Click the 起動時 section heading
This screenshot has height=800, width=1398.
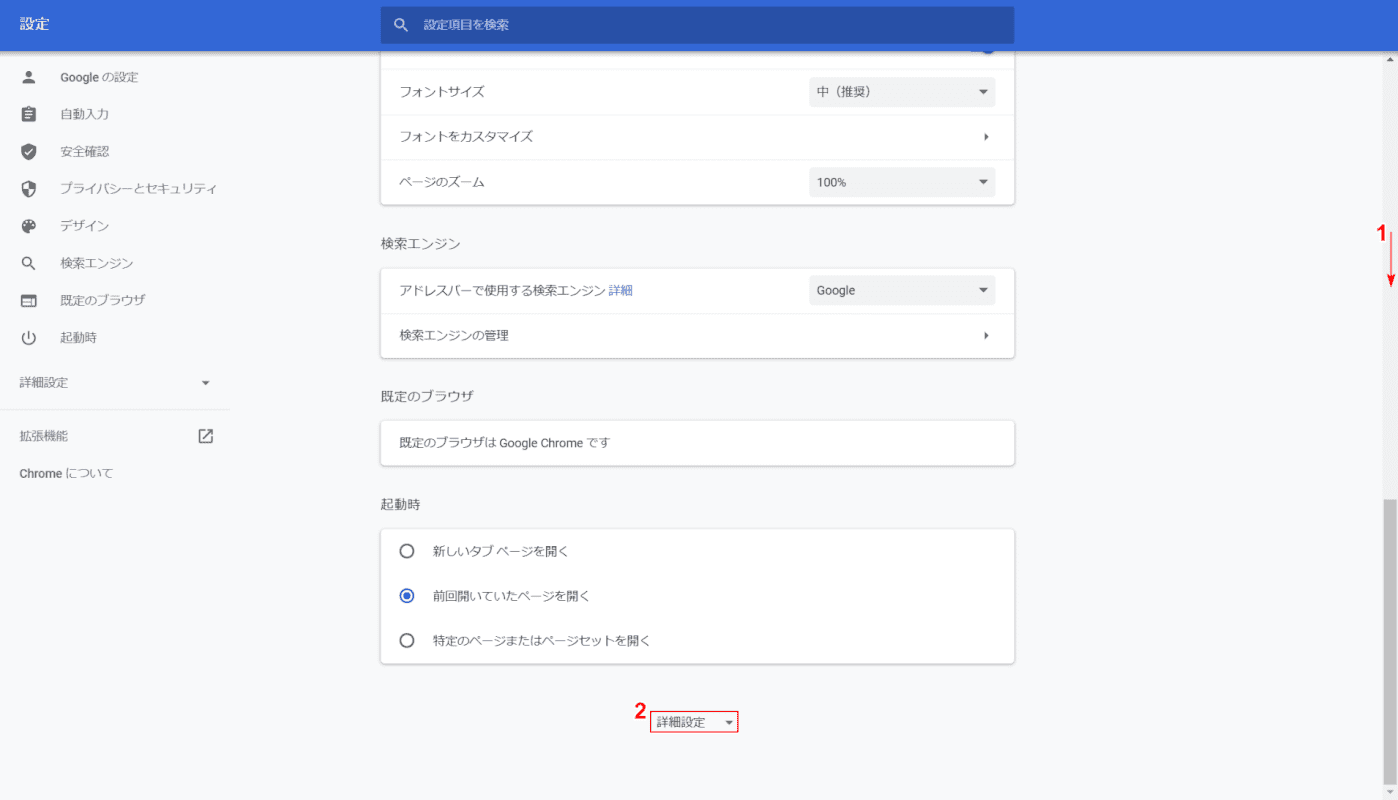pyautogui.click(x=400, y=505)
